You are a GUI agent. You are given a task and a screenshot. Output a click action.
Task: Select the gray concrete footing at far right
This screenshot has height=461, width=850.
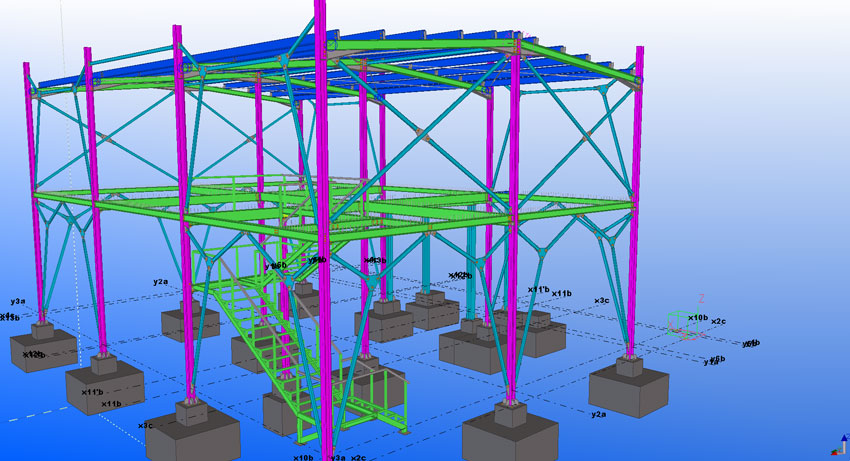coord(628,388)
